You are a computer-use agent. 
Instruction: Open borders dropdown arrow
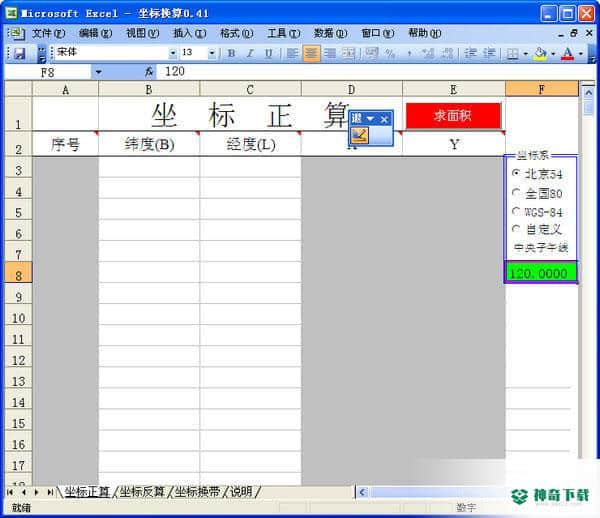[525, 54]
